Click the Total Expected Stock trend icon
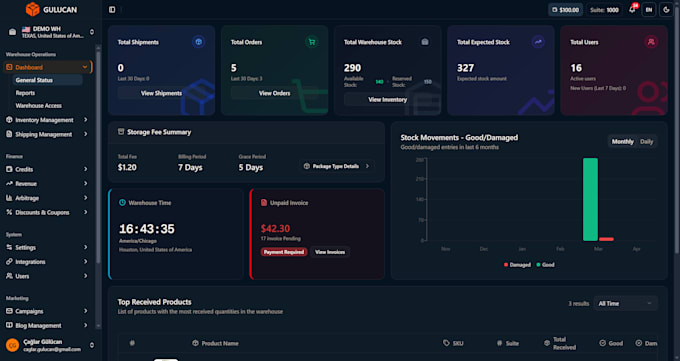The image size is (680, 361). [538, 42]
